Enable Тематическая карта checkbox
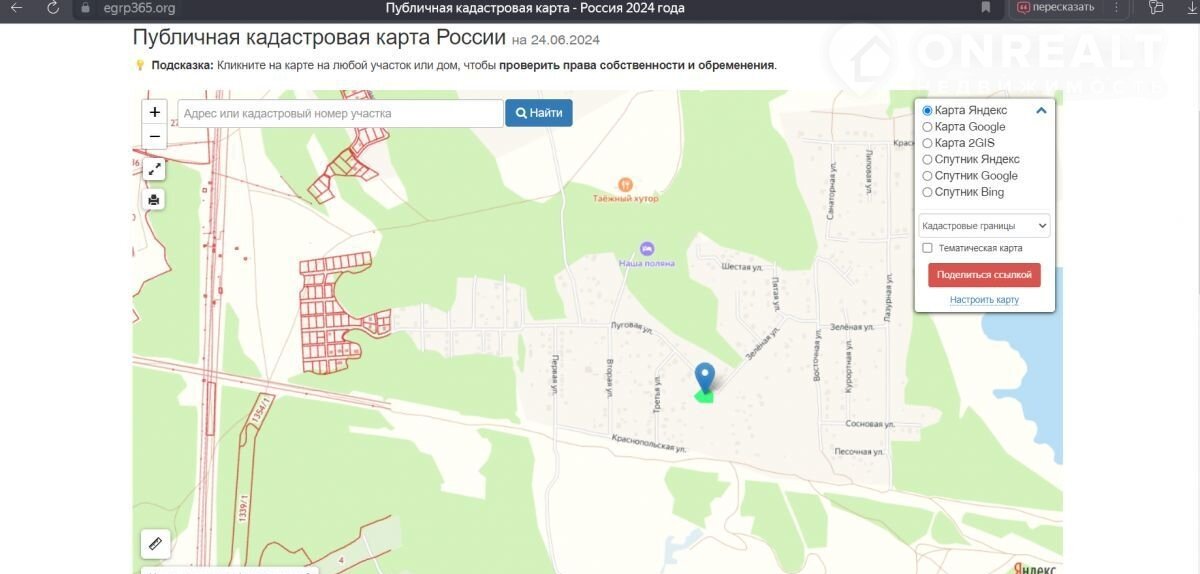This screenshot has height=574, width=1200. pyautogui.click(x=927, y=248)
